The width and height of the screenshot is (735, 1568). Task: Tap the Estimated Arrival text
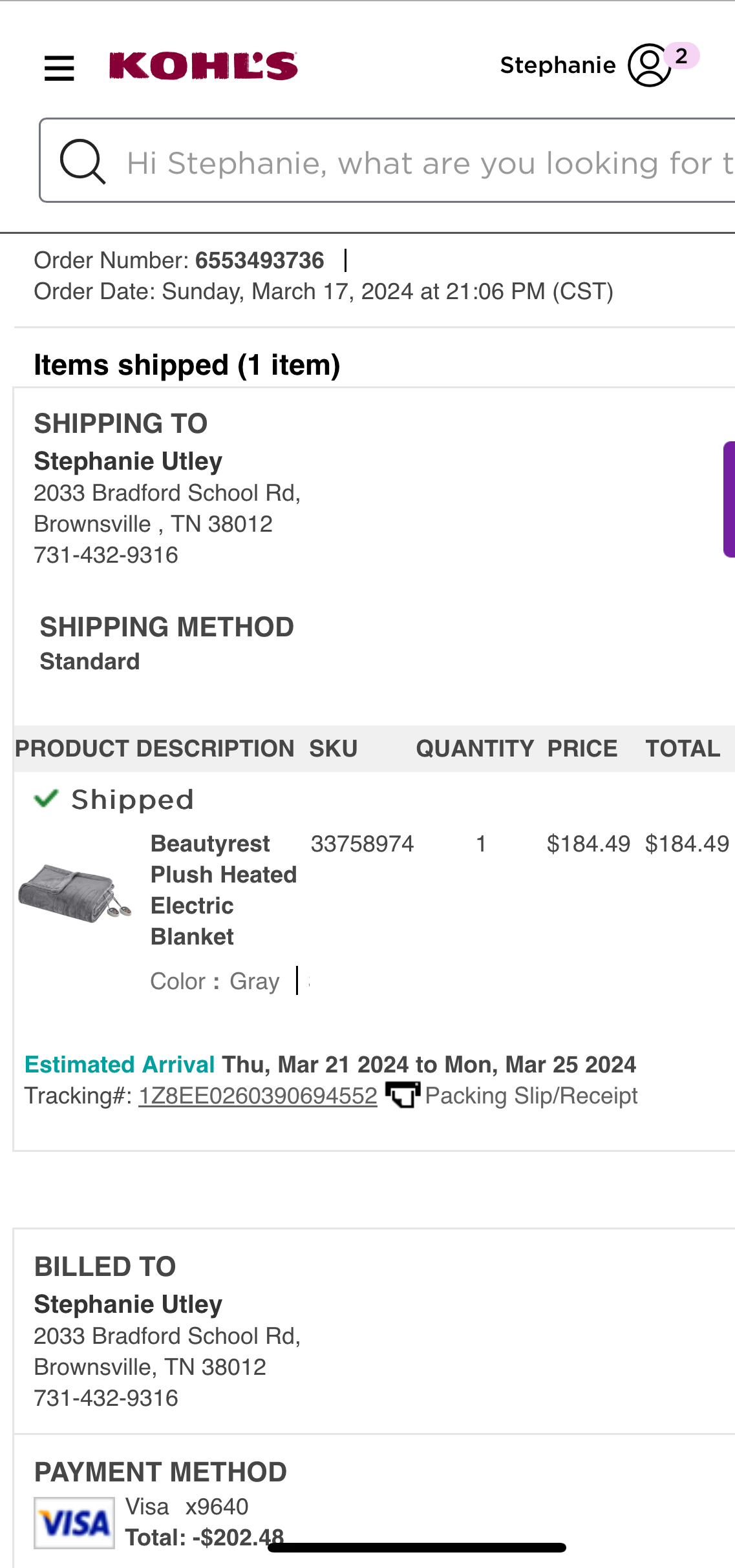pyautogui.click(x=120, y=1064)
